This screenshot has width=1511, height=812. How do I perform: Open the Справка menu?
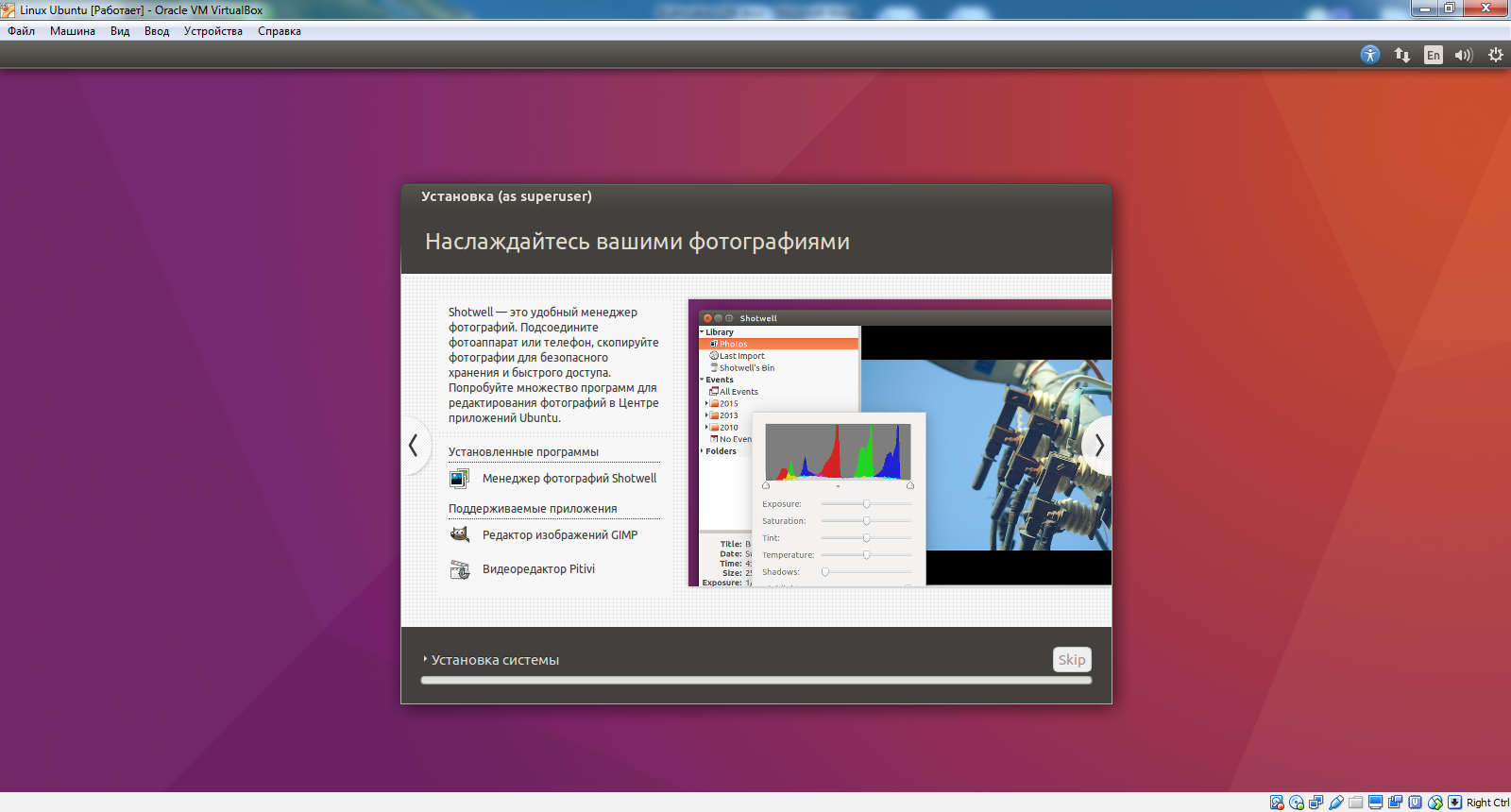280,31
